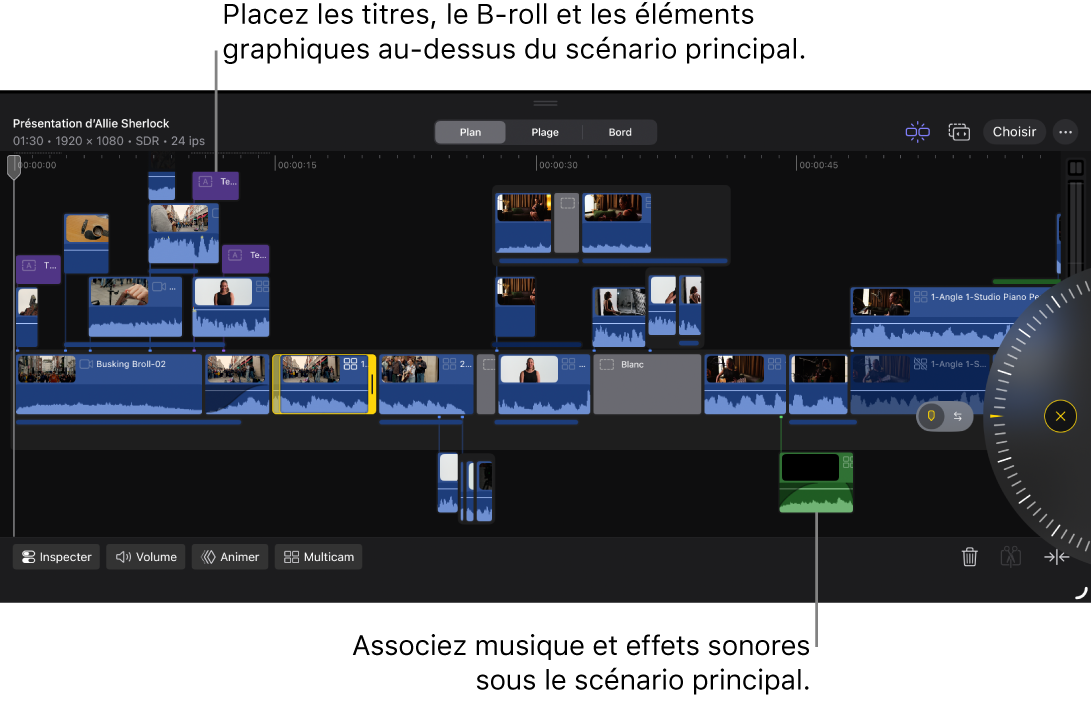The height and width of the screenshot is (702, 1091).
Task: Select the connect clip icon beside Choisir
Action: [959, 131]
